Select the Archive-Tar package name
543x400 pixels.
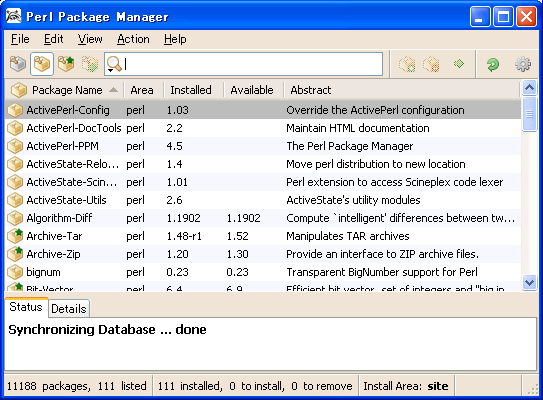[54, 236]
